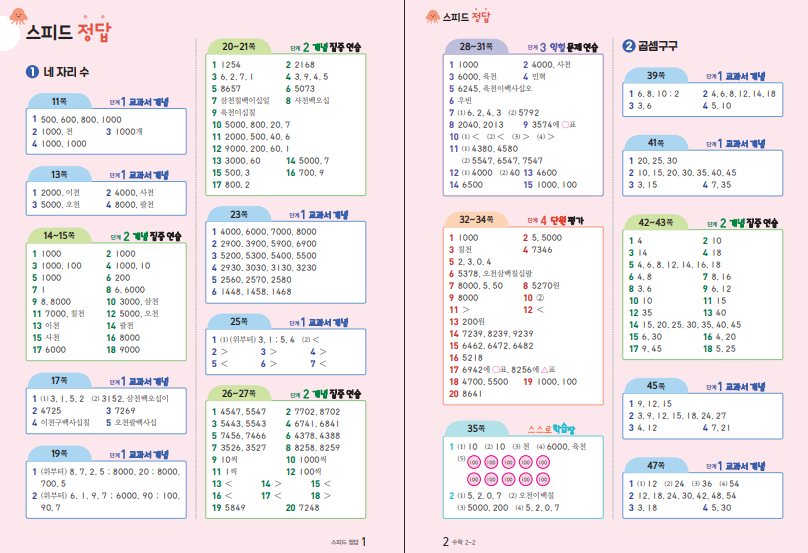The image size is (808, 553).
Task: Select the answer 7269 in 17쪽 box
Action: 125,411
